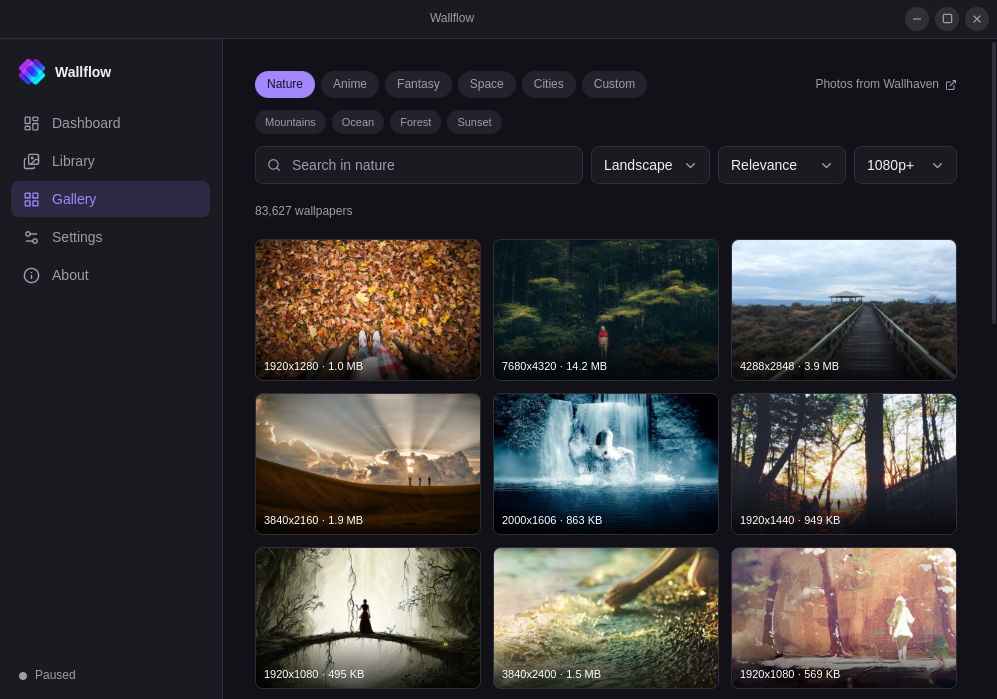Click the Paused status dot
The image size is (997, 699).
tap(23, 675)
